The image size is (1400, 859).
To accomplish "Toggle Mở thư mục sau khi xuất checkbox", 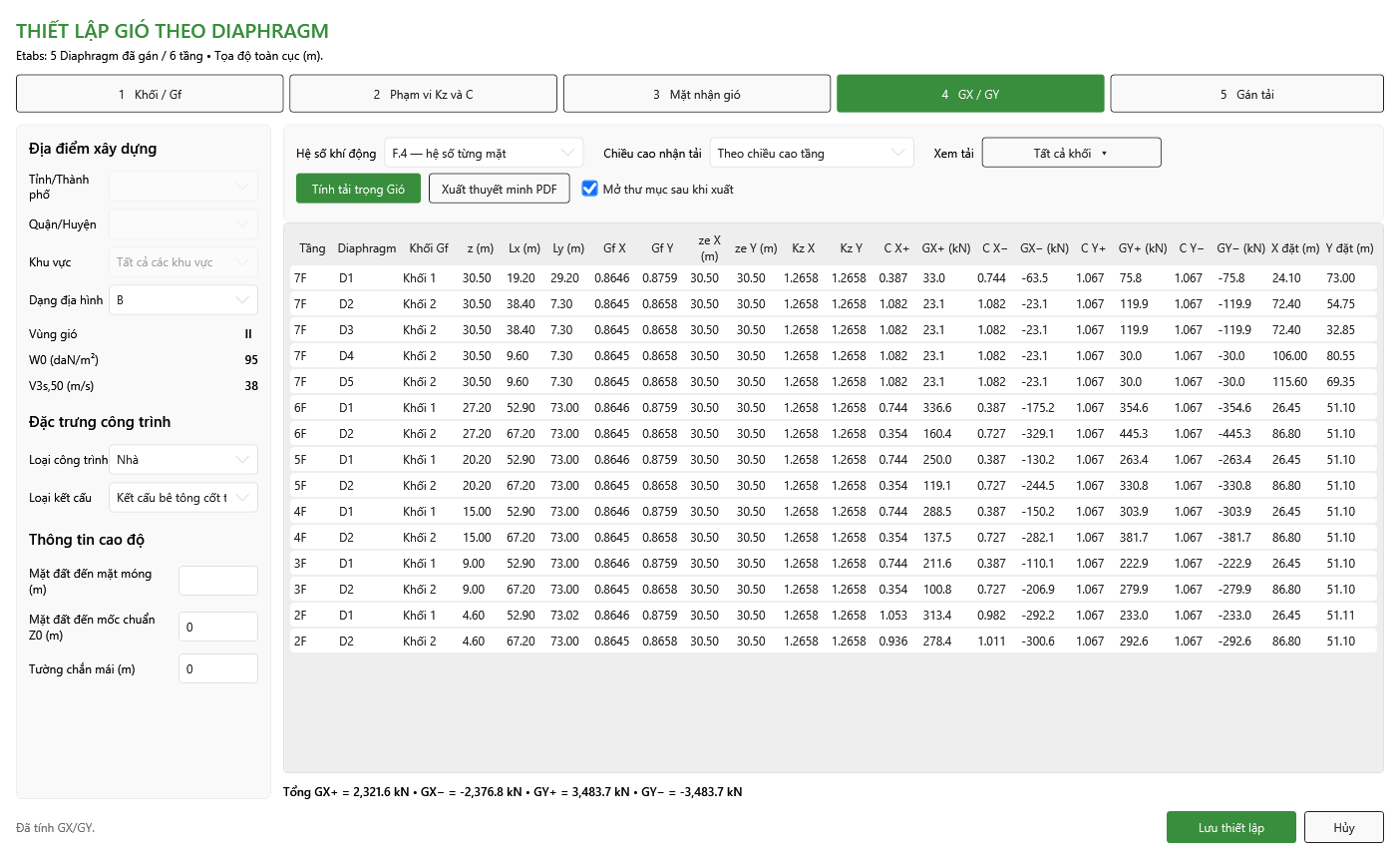I will pos(589,189).
